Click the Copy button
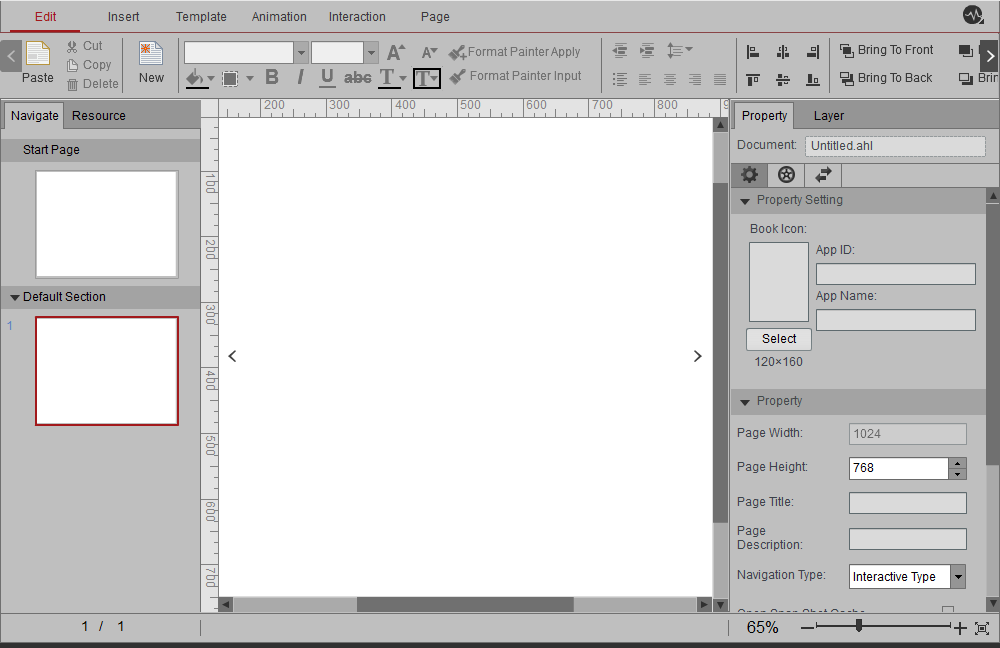 coord(89,65)
